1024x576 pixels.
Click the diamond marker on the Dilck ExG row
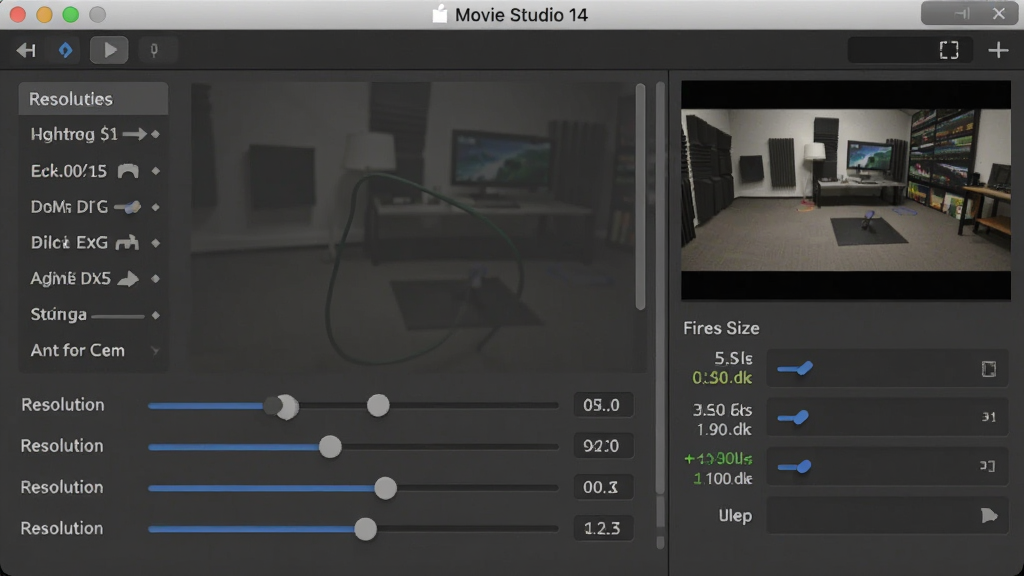(155, 243)
